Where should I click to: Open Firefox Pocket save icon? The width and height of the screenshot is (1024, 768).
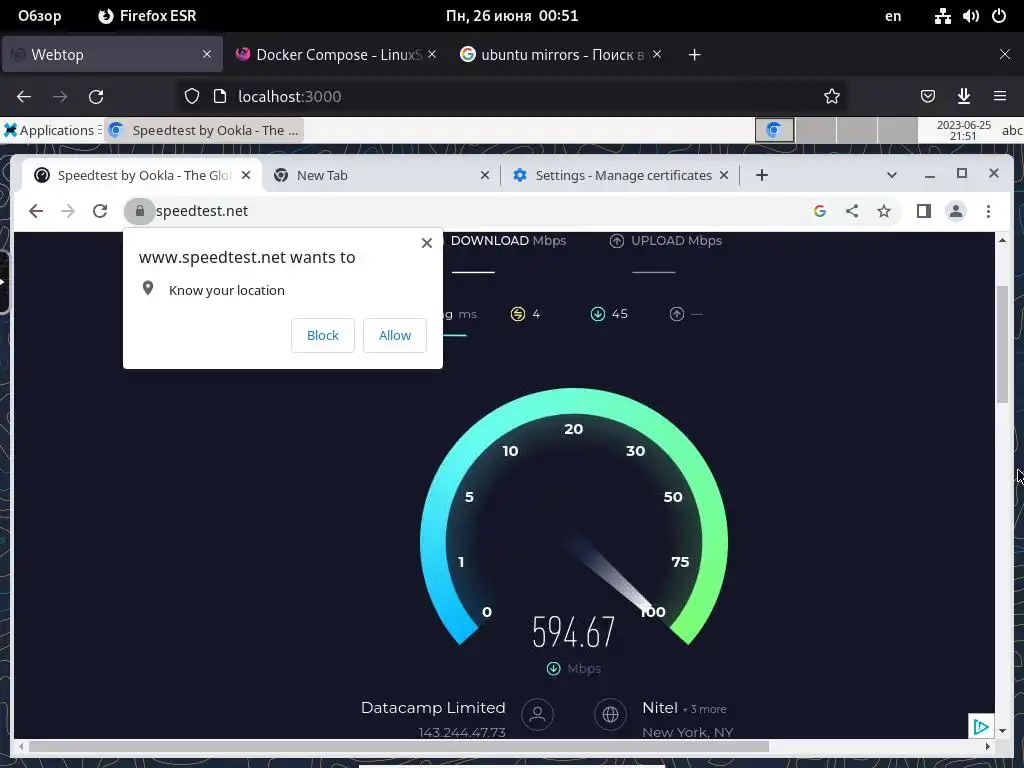(927, 97)
